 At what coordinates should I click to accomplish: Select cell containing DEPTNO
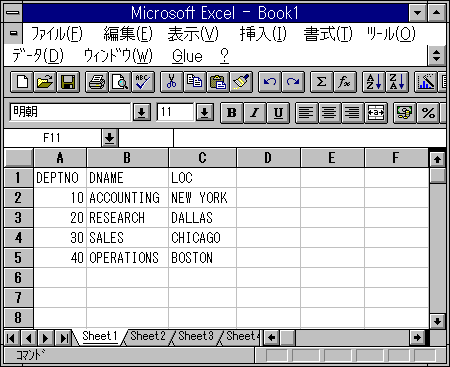[60, 178]
